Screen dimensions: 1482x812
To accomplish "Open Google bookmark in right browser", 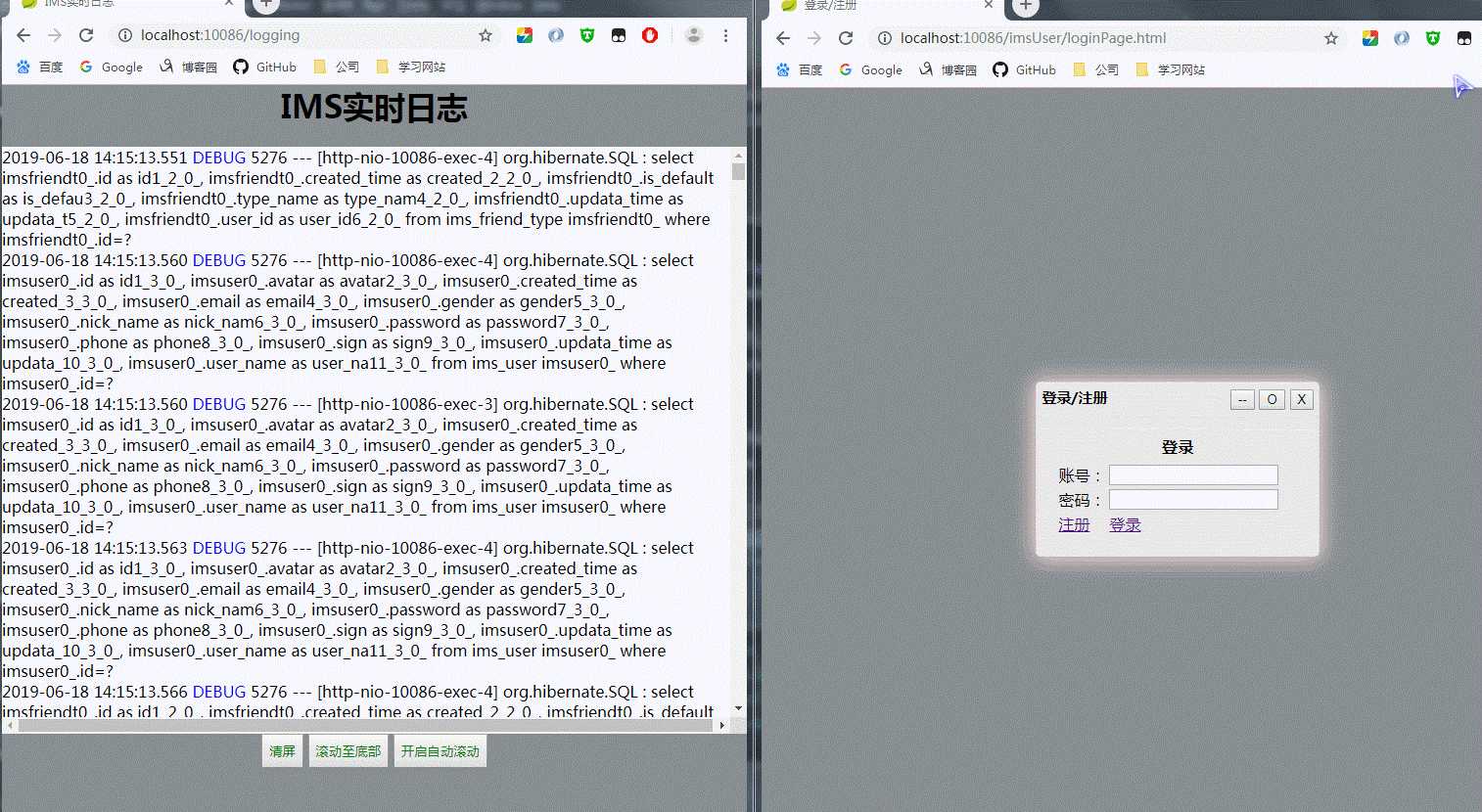I will tap(871, 69).
